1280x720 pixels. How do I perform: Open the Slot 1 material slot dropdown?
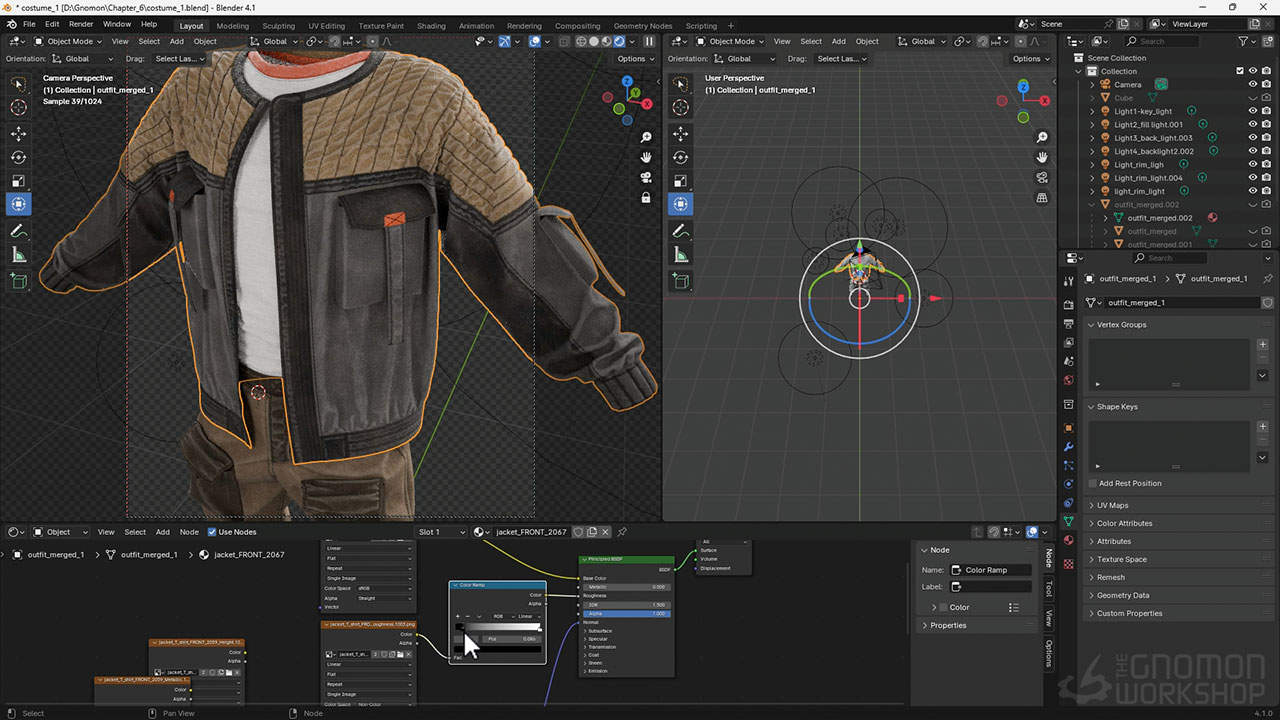pyautogui.click(x=442, y=532)
